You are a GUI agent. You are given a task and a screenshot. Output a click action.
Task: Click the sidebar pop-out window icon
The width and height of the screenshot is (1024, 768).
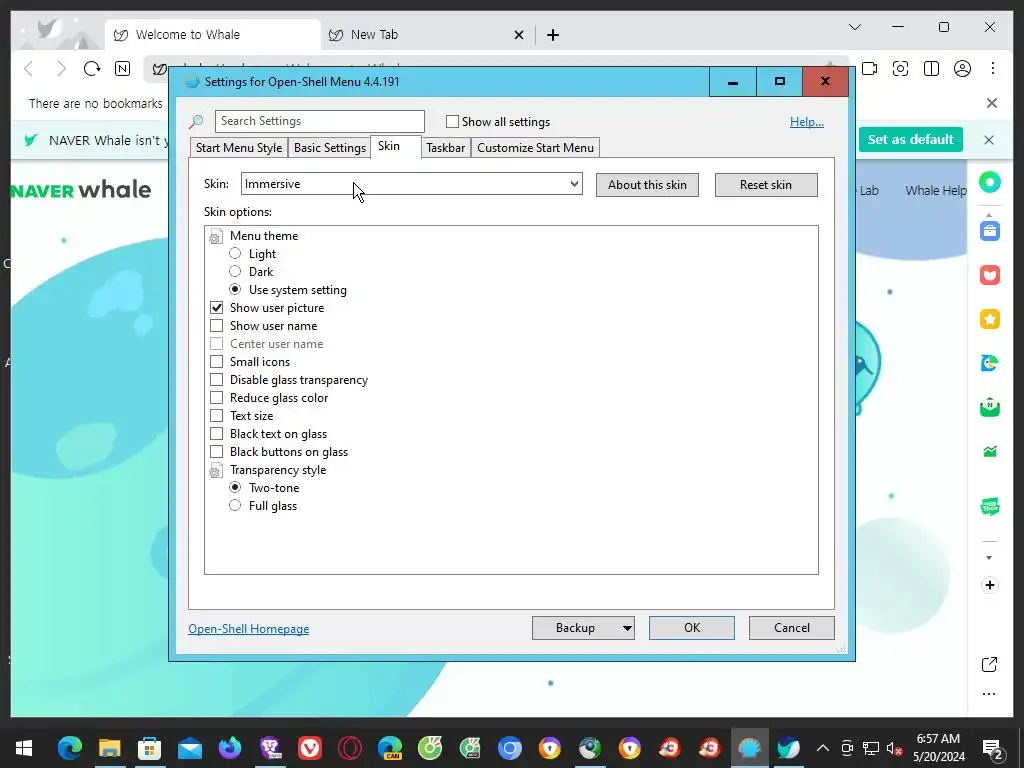point(989,664)
